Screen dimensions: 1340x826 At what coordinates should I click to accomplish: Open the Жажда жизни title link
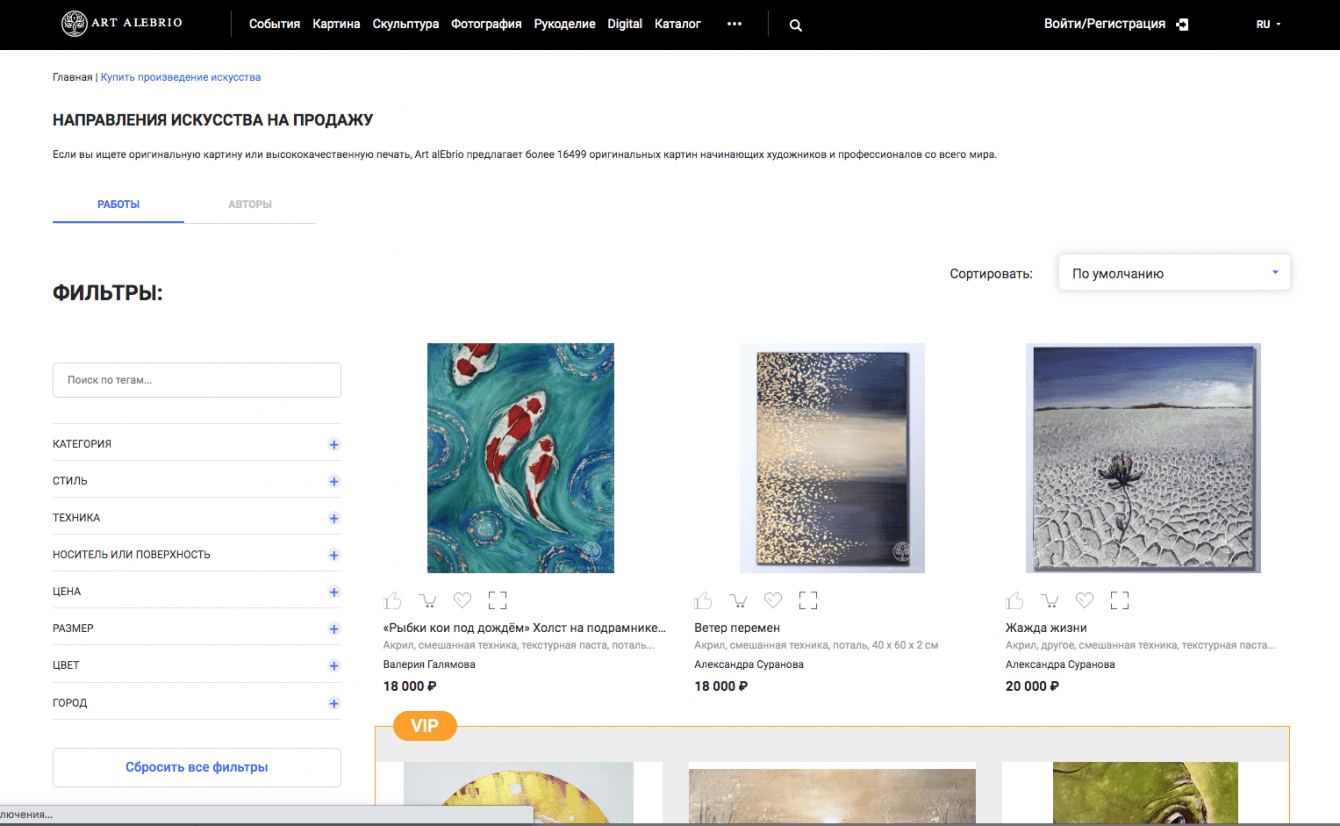click(1046, 628)
